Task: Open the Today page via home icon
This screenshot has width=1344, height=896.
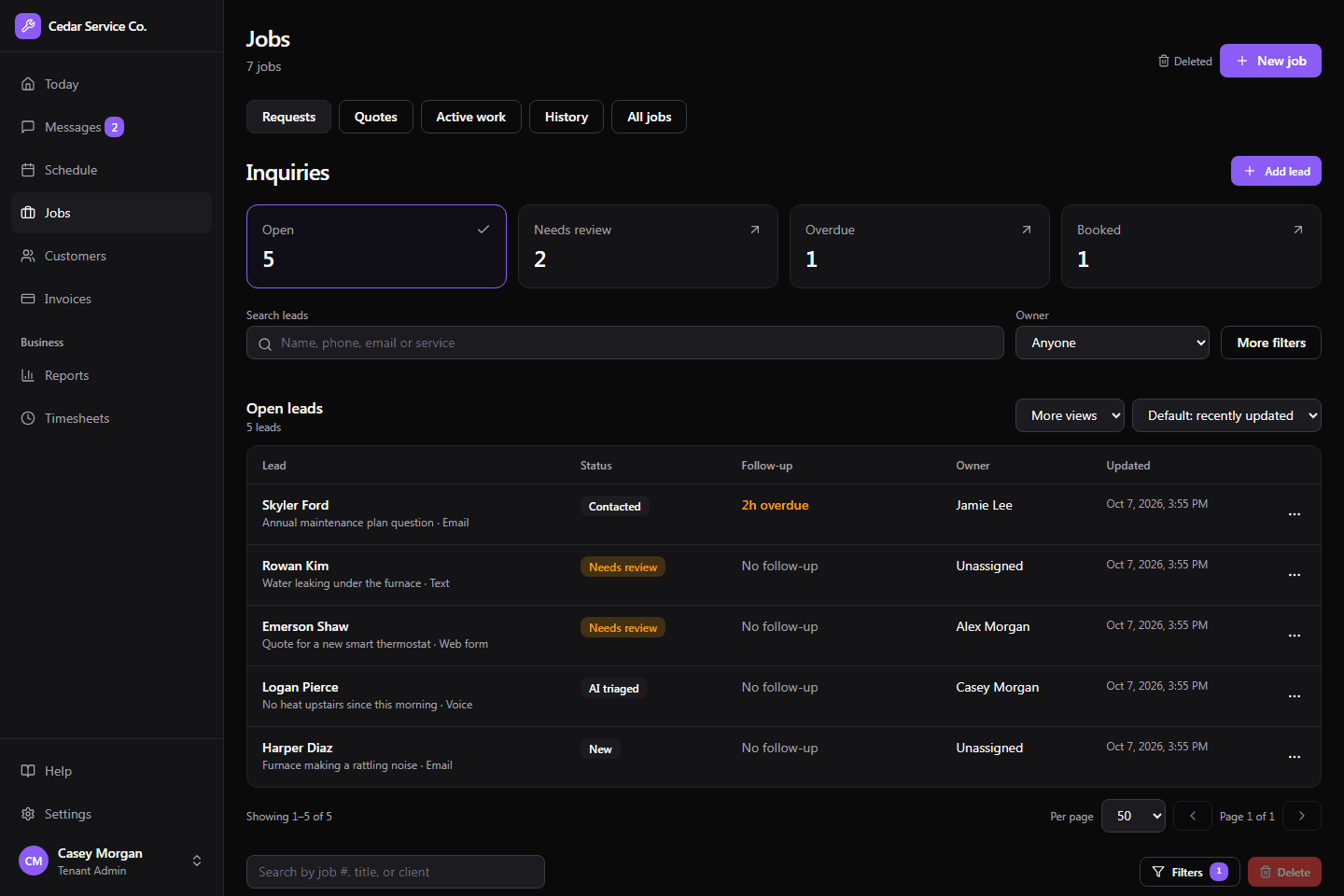Action: tap(28, 84)
